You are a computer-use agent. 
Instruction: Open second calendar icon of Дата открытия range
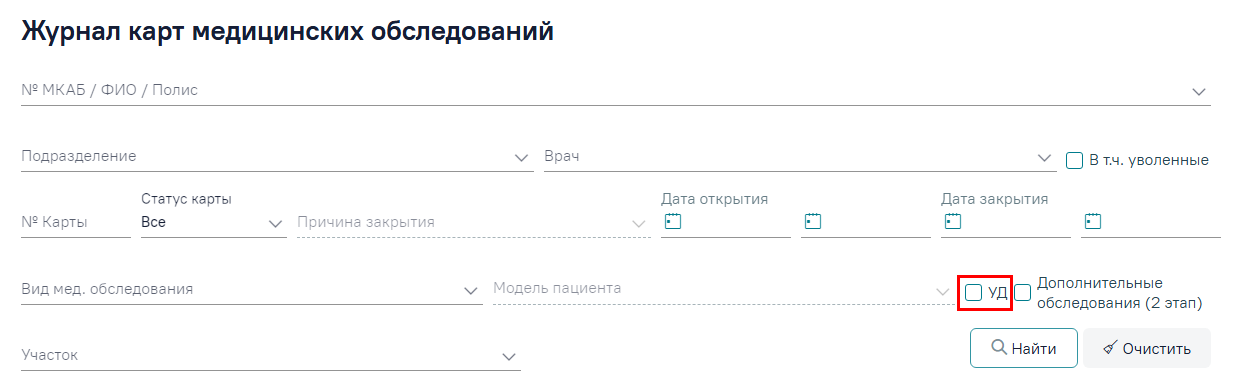(813, 221)
